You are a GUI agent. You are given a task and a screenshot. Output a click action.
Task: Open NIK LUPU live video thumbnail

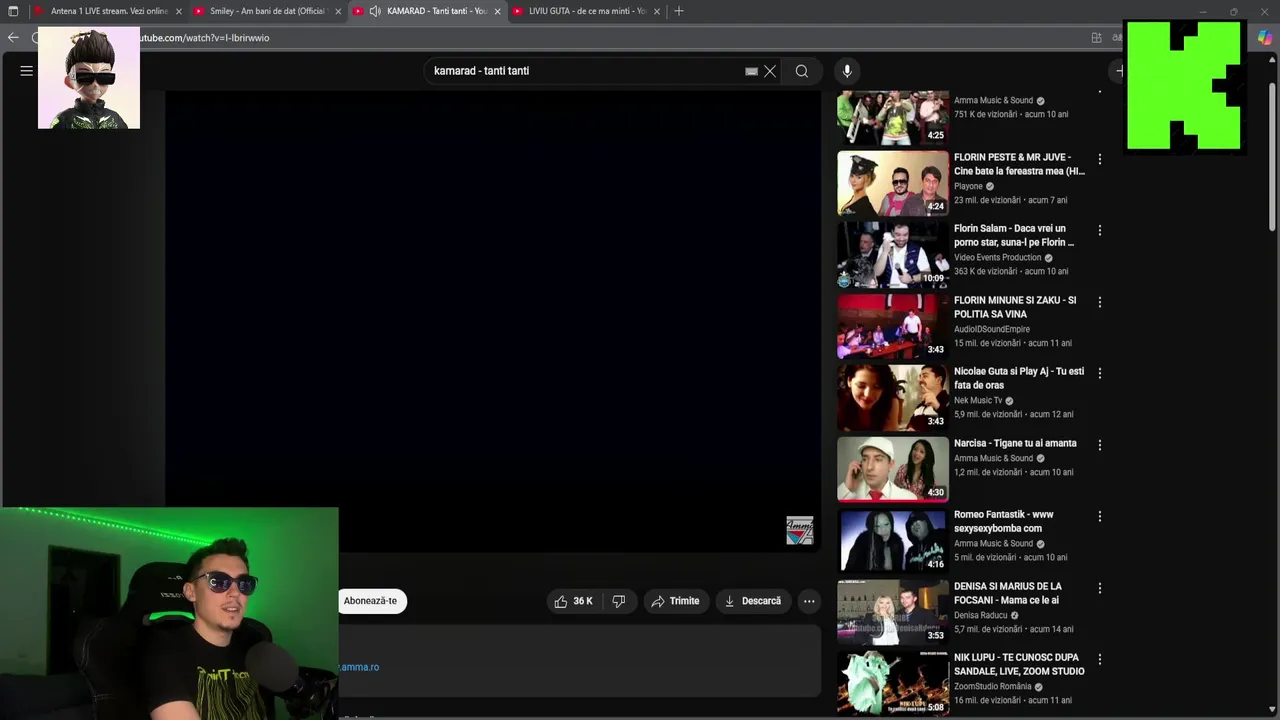pos(893,683)
